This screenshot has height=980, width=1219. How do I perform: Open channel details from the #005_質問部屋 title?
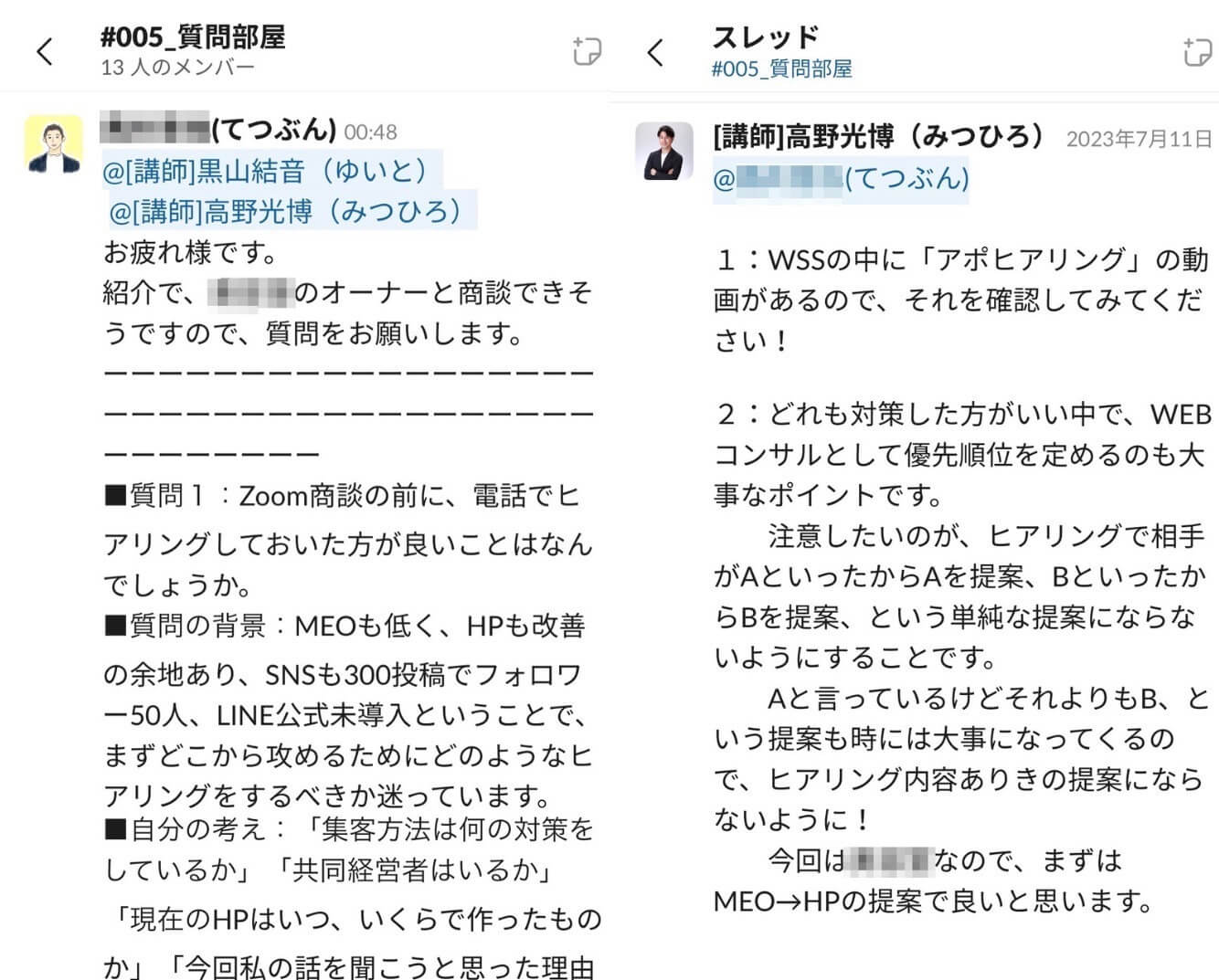coord(193,37)
